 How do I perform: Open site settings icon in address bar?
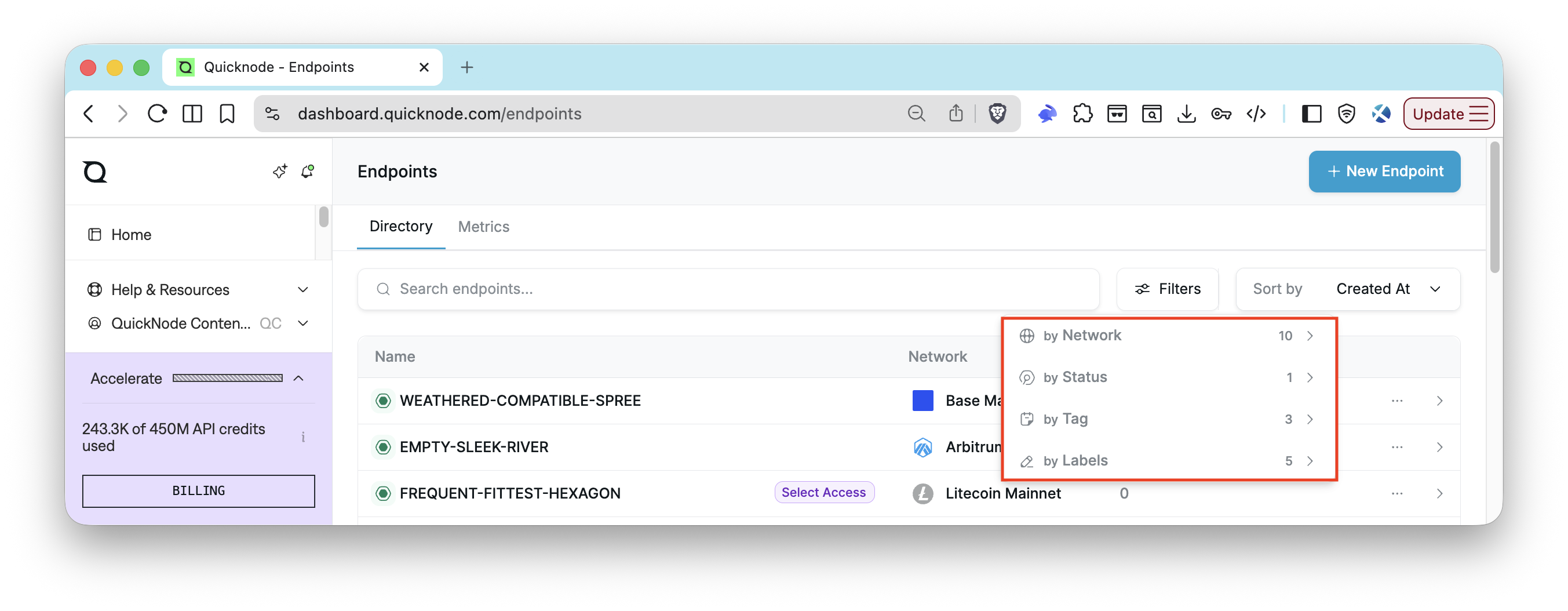point(273,113)
